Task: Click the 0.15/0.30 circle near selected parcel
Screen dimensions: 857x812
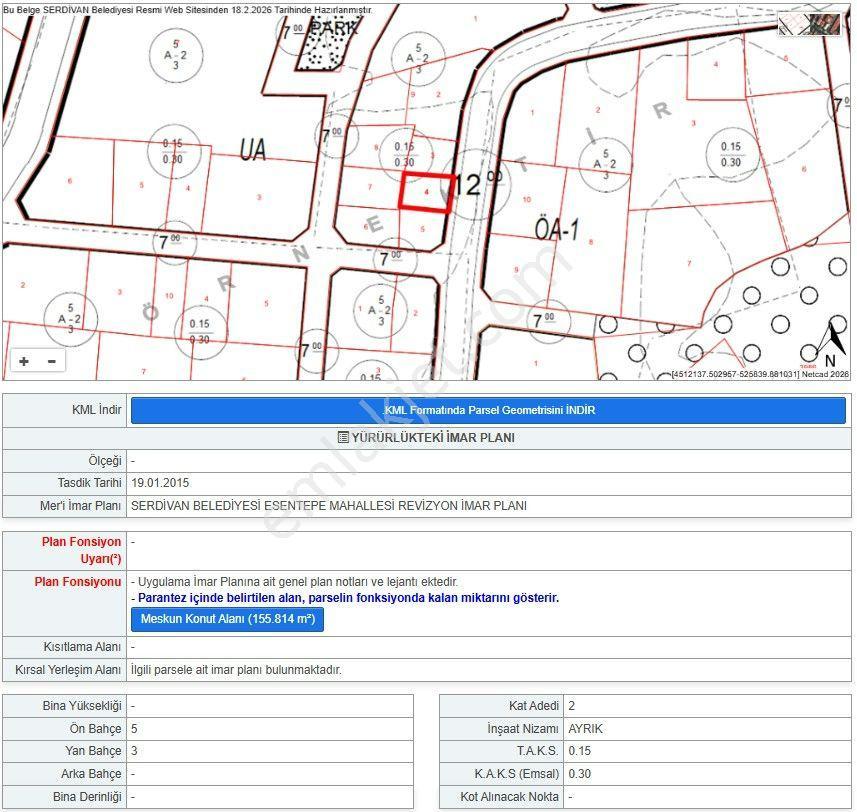Action: (x=405, y=155)
